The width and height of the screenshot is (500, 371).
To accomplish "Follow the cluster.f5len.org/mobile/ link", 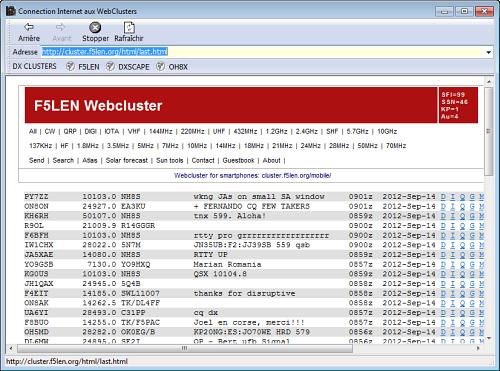I will coord(296,176).
